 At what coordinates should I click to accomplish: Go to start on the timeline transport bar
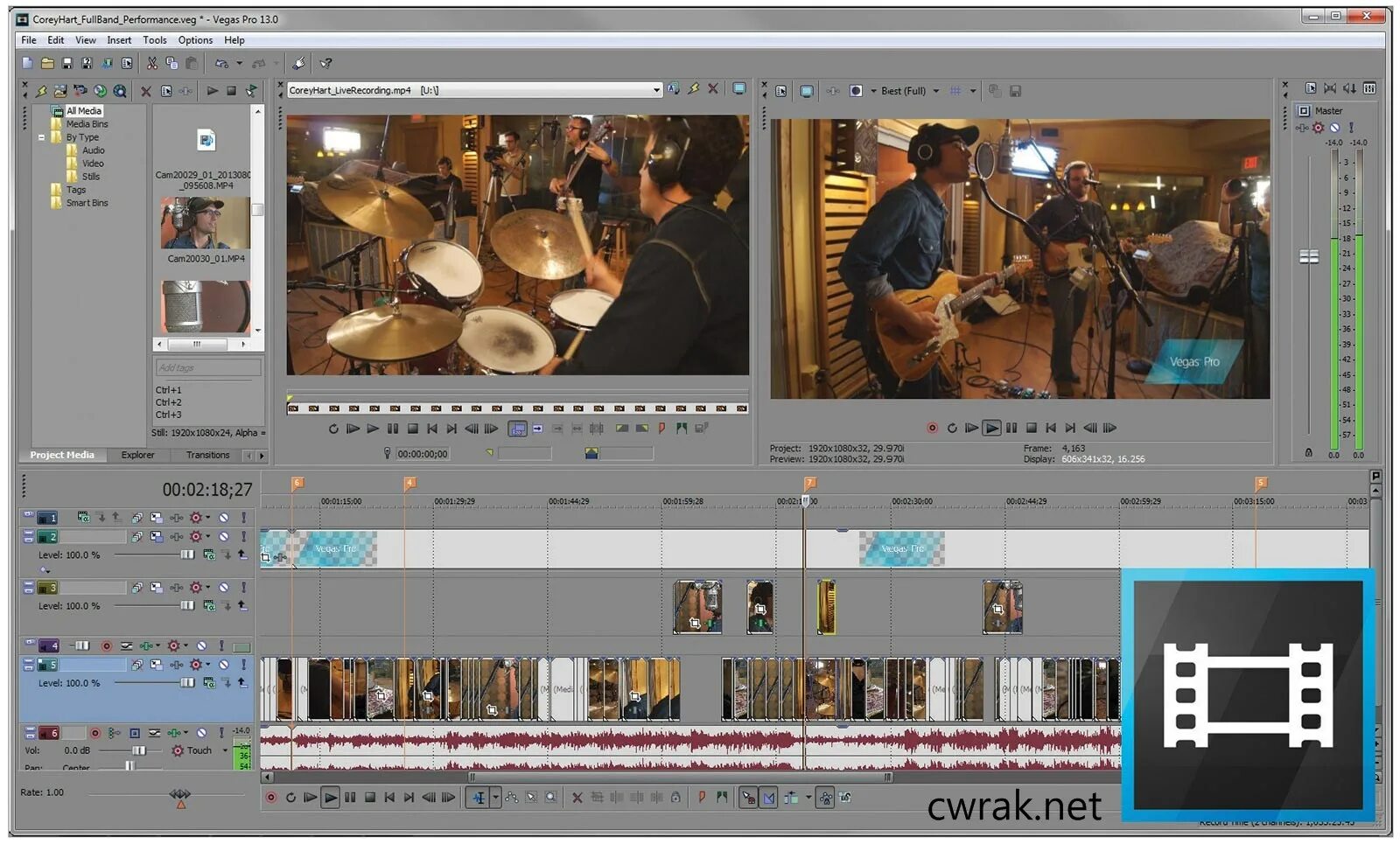pos(389,798)
